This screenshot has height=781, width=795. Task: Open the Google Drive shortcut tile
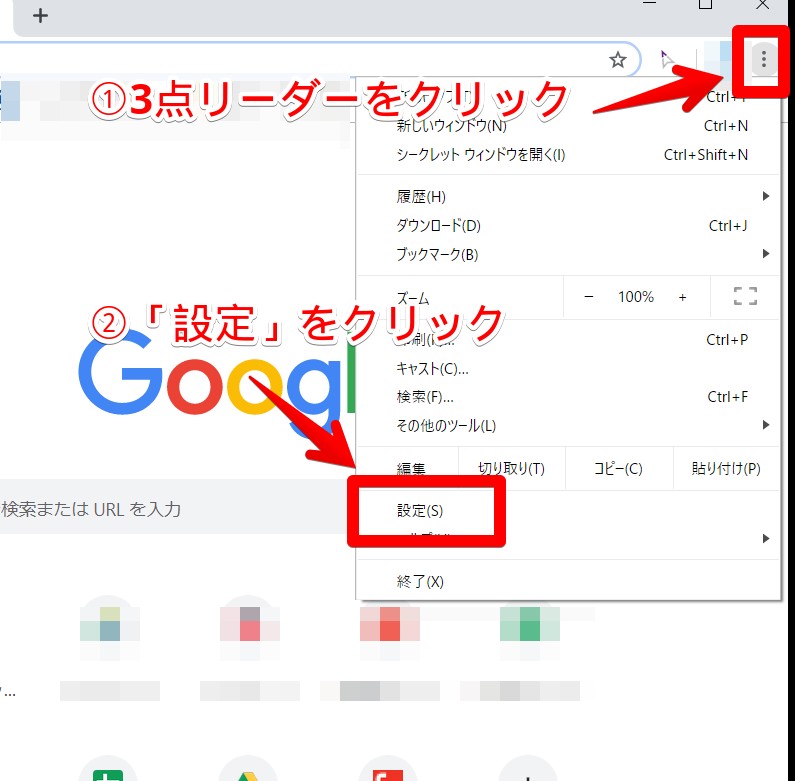coord(247,768)
